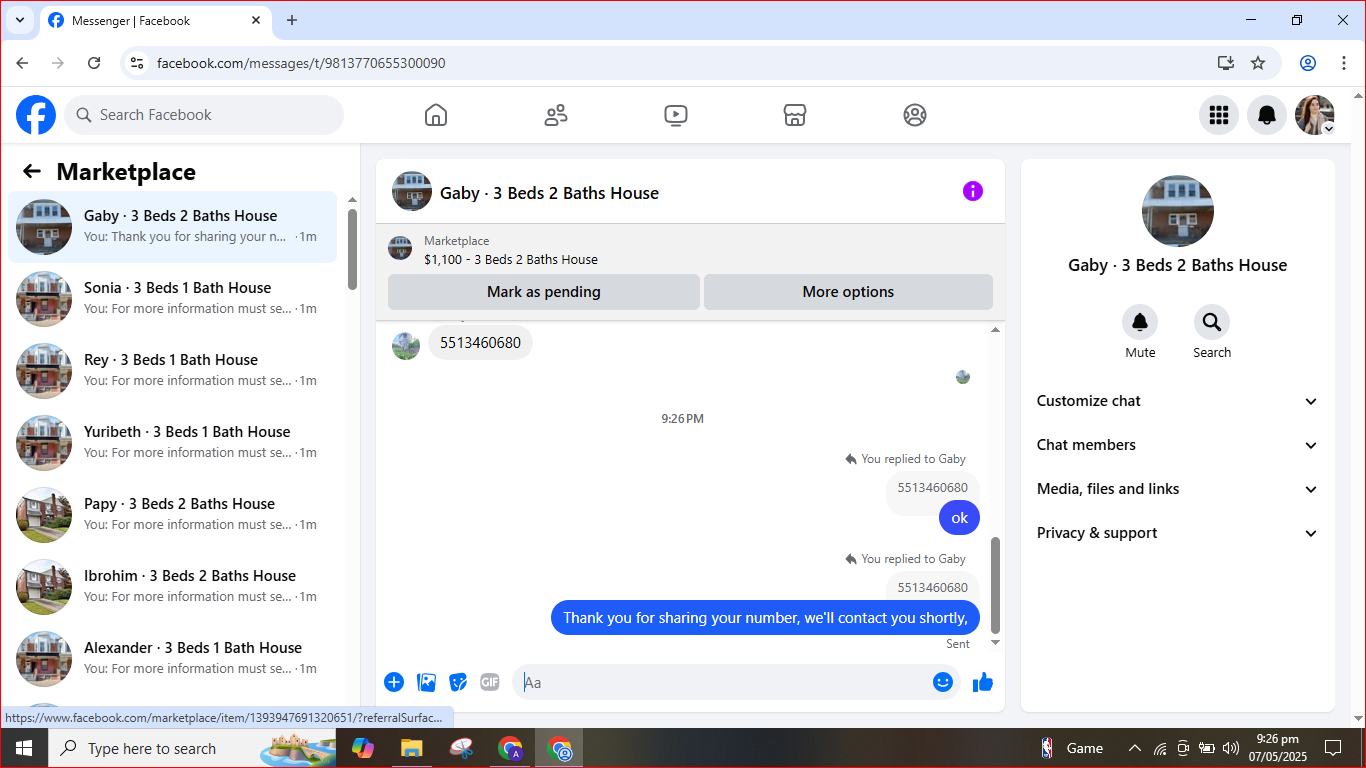The height and width of the screenshot is (768, 1366).
Task: Open the Rey · 3 Beds 1 Bath House chat
Action: 173,371
